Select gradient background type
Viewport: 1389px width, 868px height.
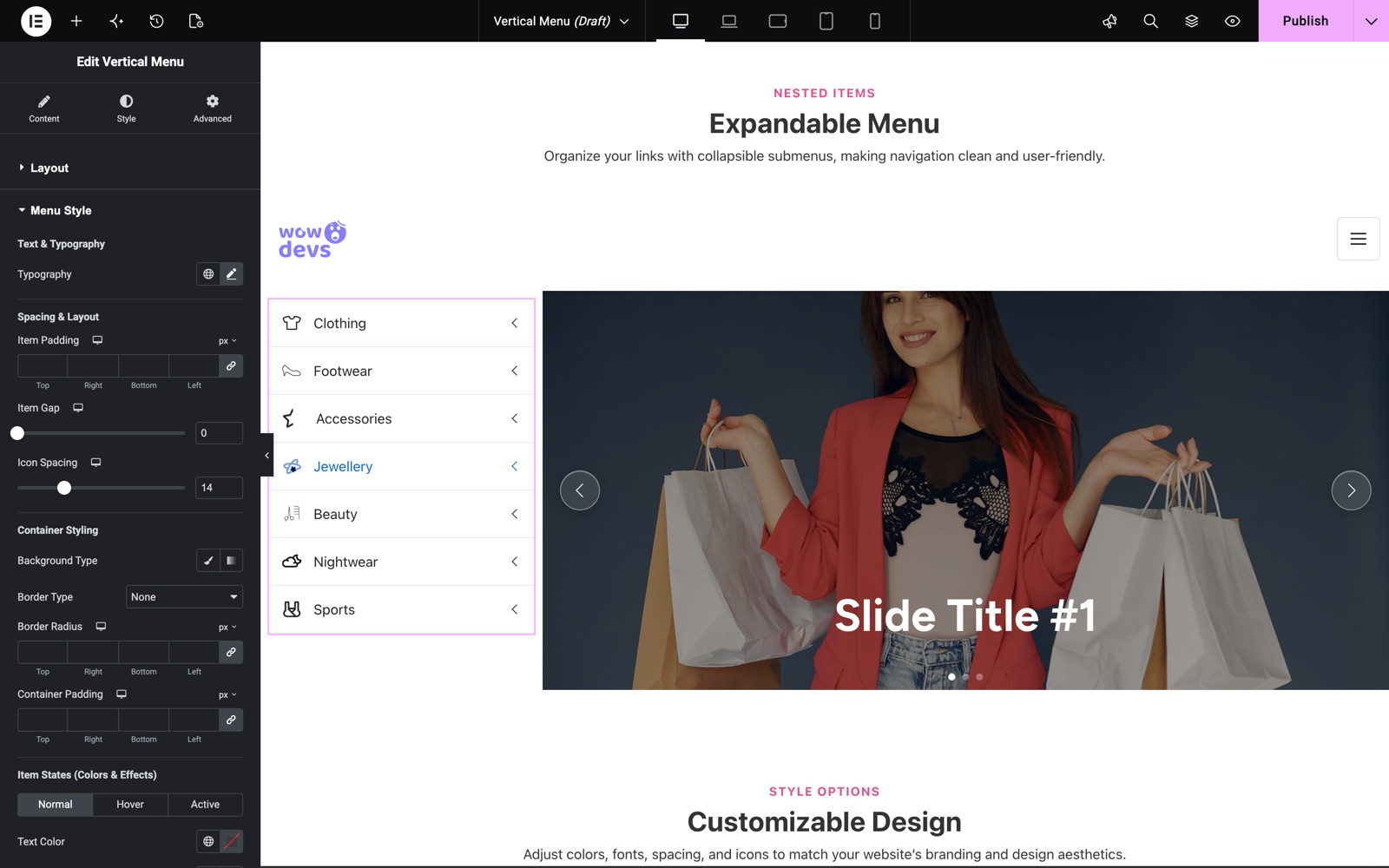pos(231,561)
